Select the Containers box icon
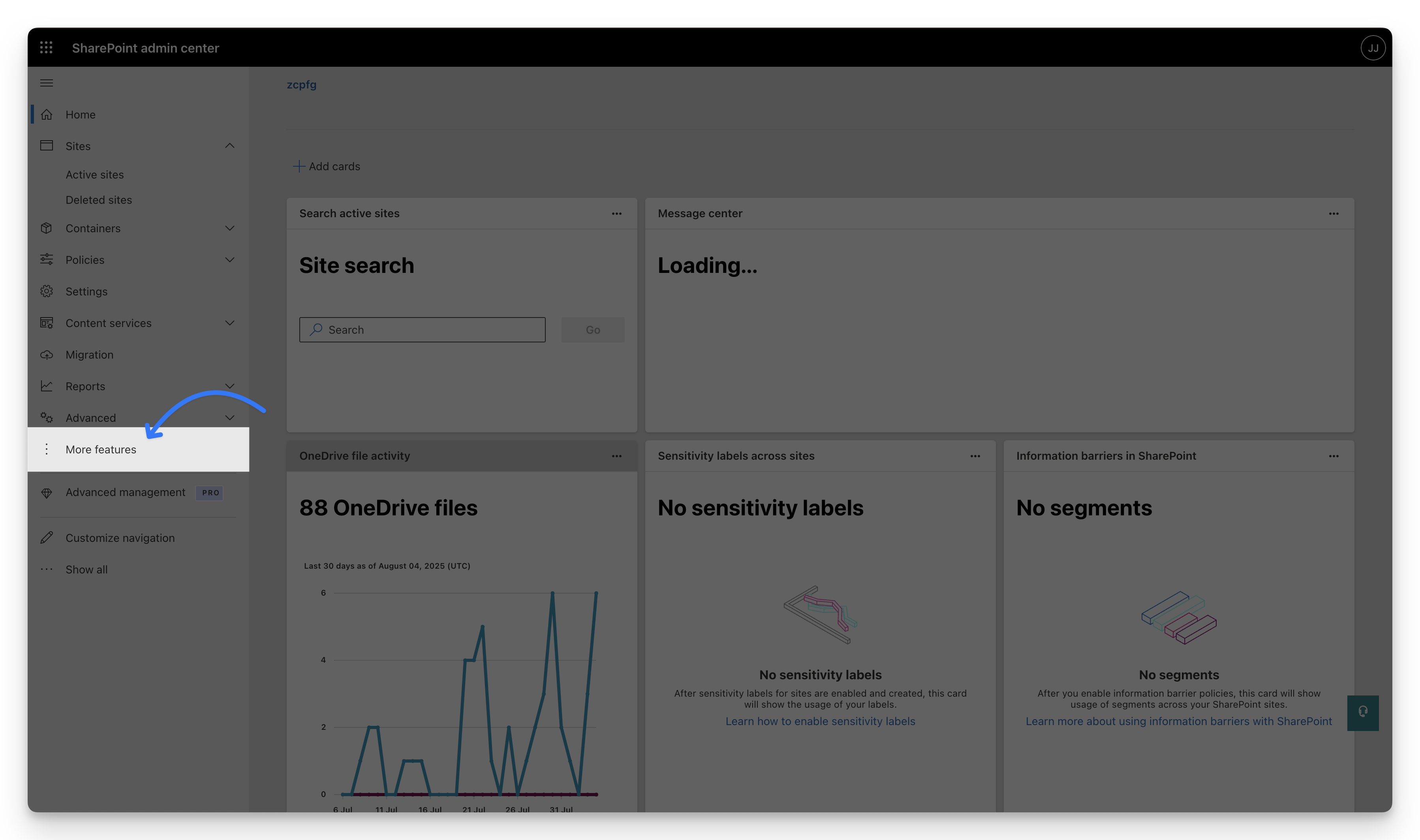The width and height of the screenshot is (1420, 840). (x=47, y=228)
